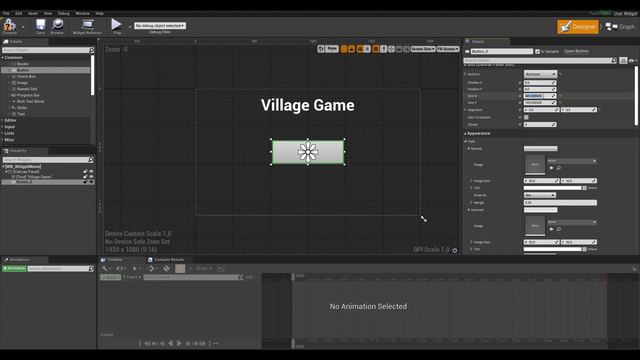Open the File menu
Image resolution: width=640 pixels, height=360 pixels.
pos(6,13)
